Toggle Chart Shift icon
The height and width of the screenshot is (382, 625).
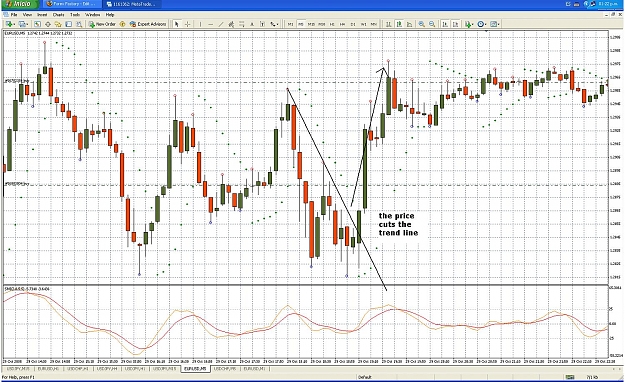tap(455, 24)
